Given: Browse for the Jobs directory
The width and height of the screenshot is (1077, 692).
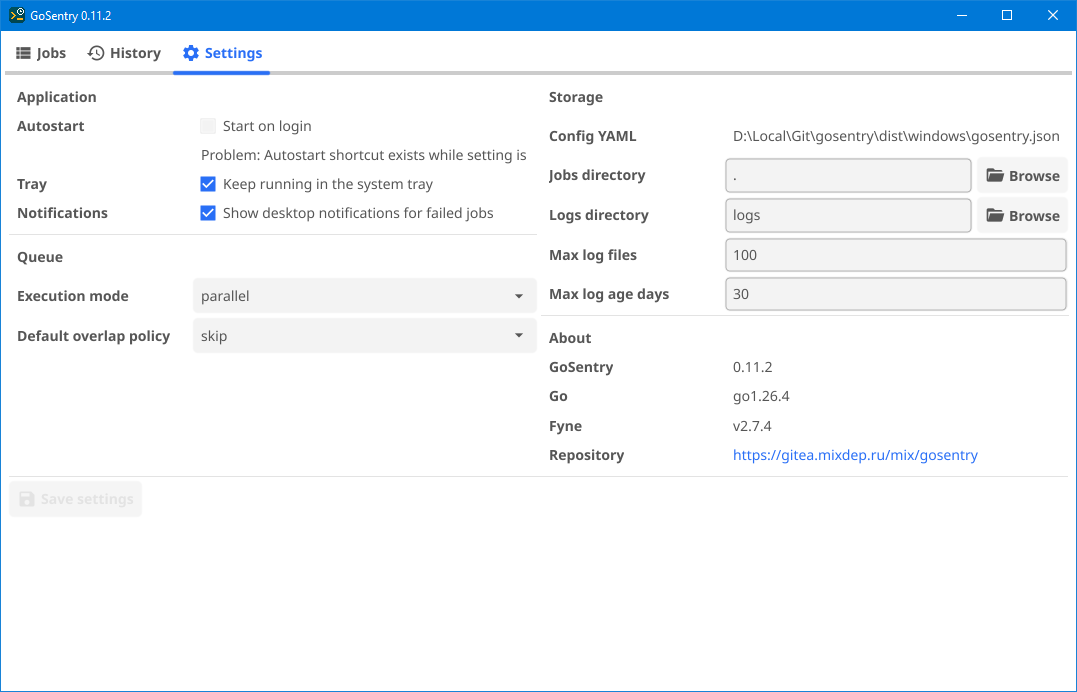Looking at the screenshot, I should click(x=1022, y=176).
